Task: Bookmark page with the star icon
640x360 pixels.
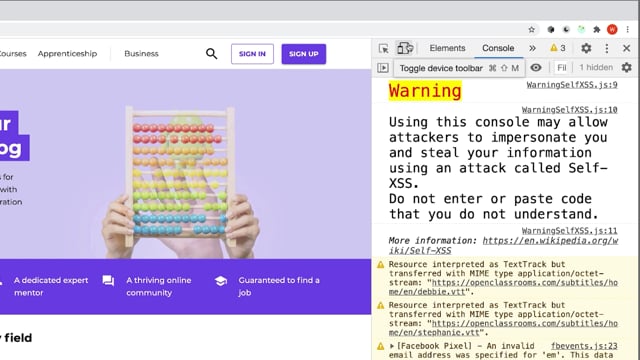Action: 531,29
